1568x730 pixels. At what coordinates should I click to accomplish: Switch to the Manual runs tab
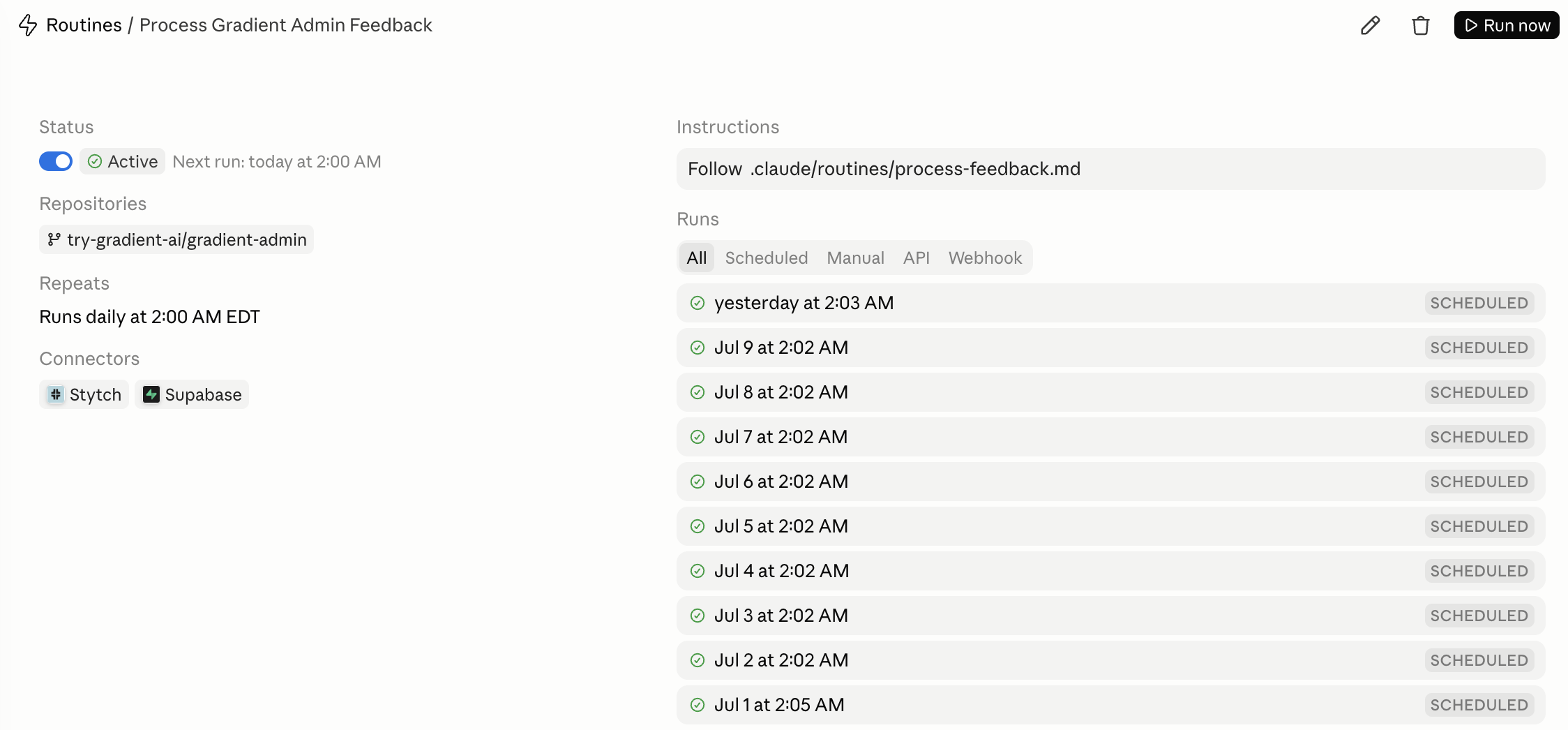click(x=855, y=258)
